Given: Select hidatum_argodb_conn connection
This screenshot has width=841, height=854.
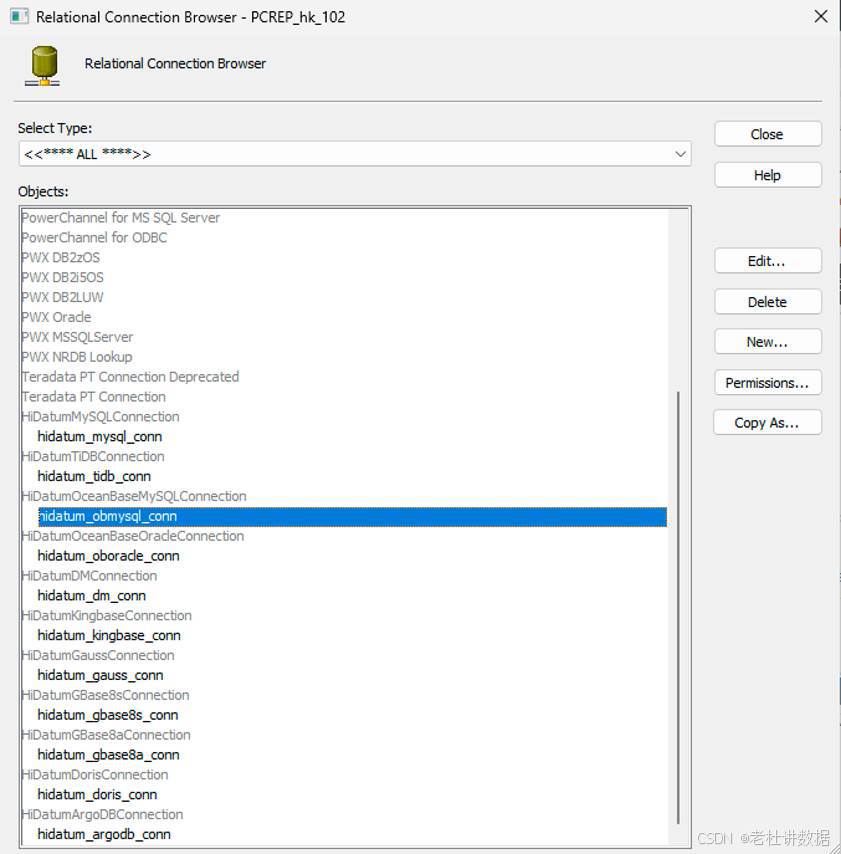Looking at the screenshot, I should (104, 834).
